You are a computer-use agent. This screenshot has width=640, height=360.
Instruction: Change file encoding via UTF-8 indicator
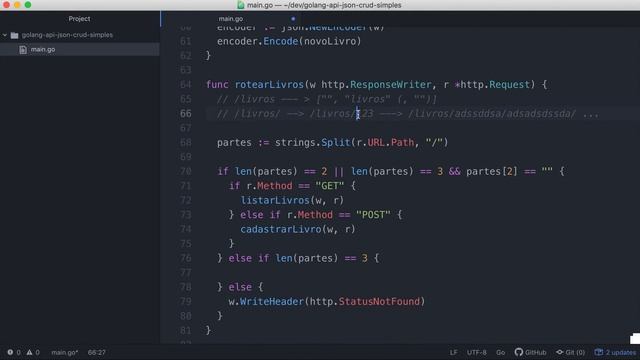point(477,352)
